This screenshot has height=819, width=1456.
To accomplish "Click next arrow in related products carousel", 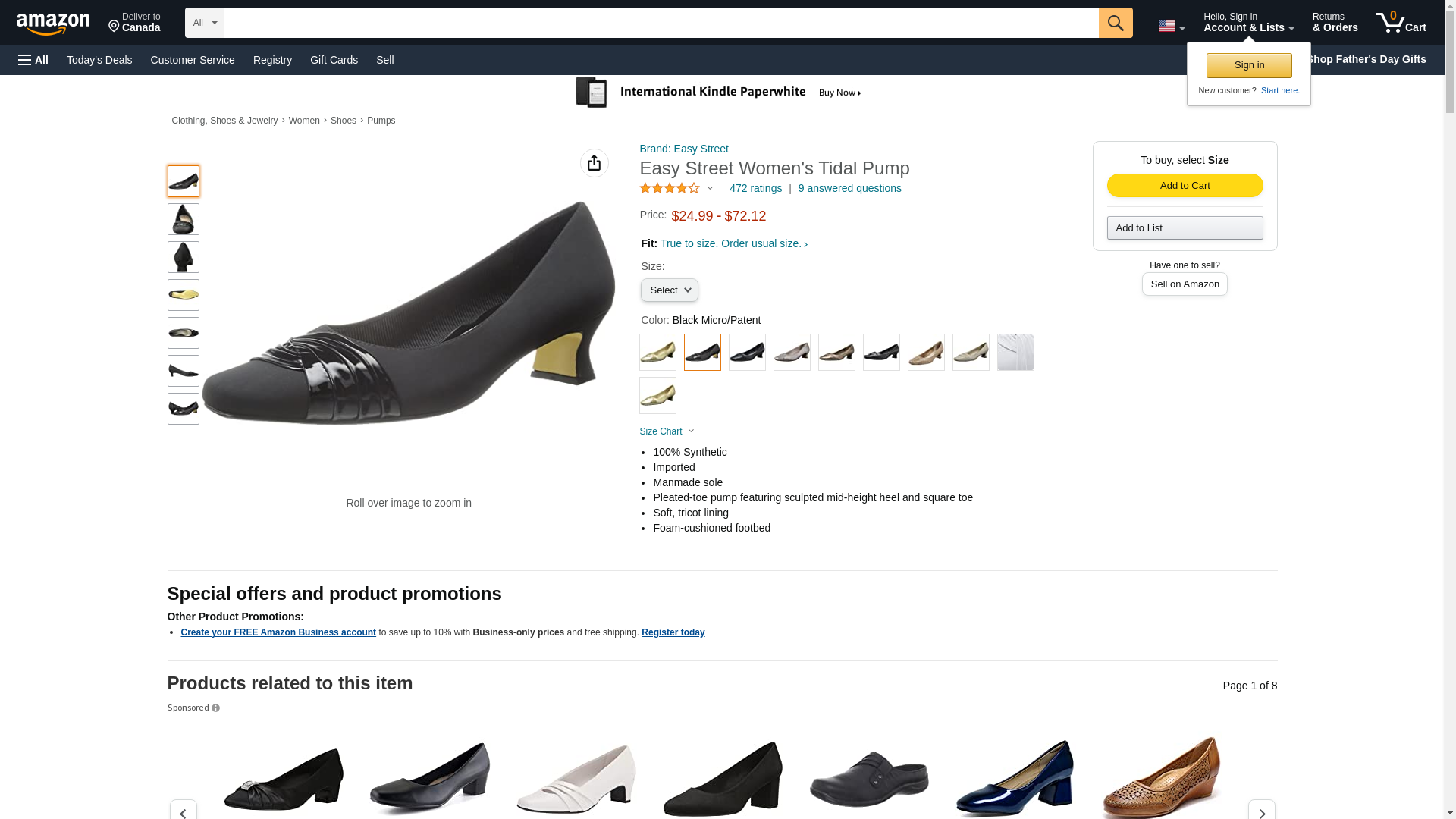I will coord(1261,811).
